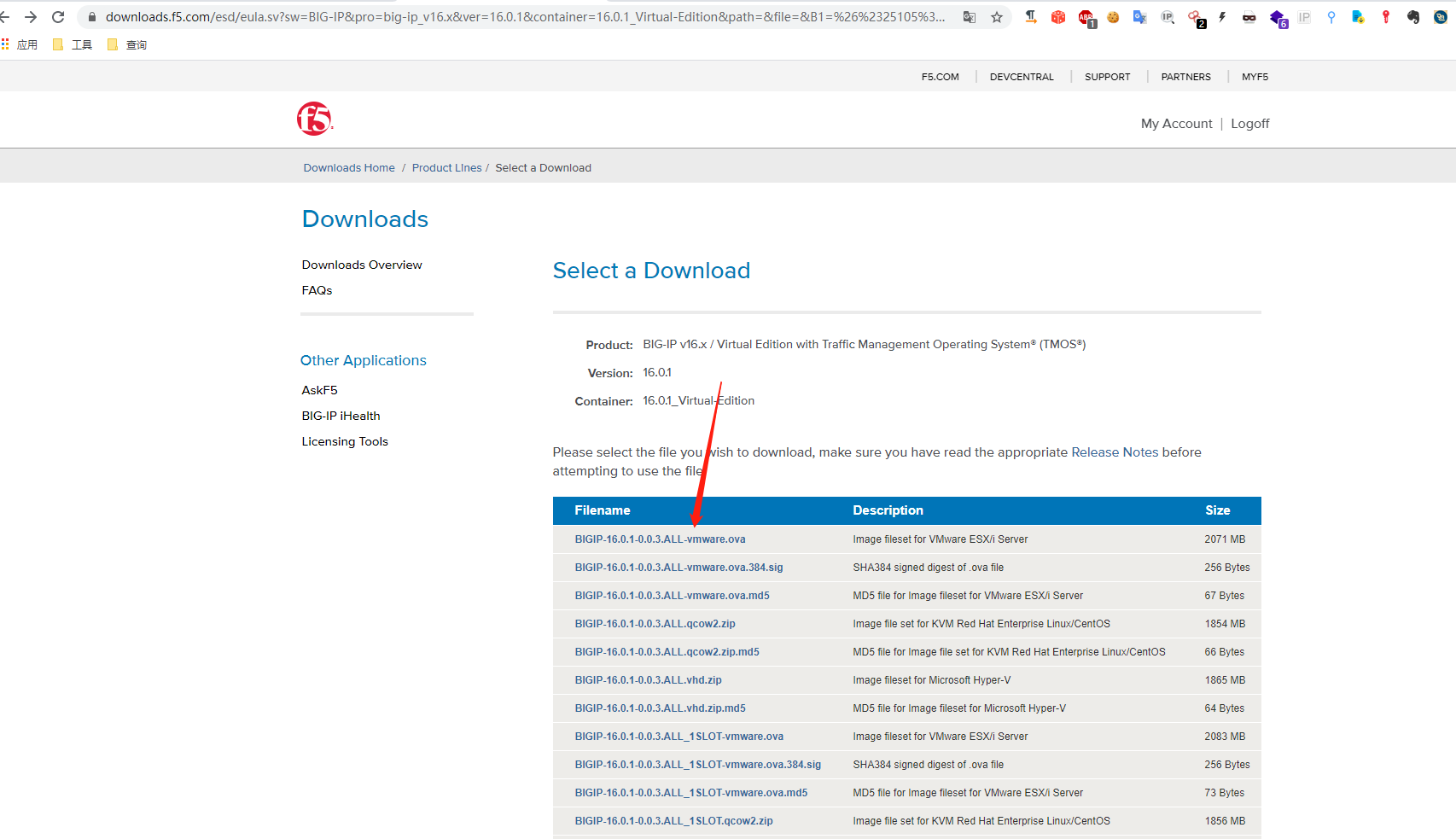Screen dimensions: 1456x839
Task: Click the lightning bolt extension icon
Action: pos(1222,17)
